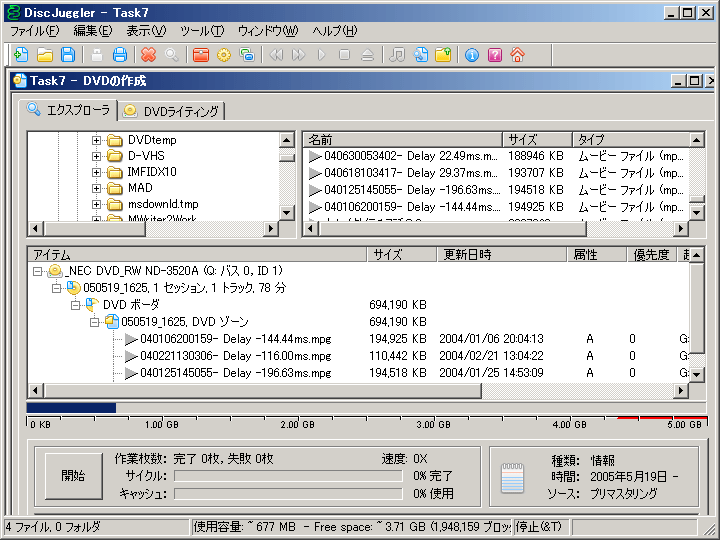Save task using the floppy disk icon

(68, 55)
